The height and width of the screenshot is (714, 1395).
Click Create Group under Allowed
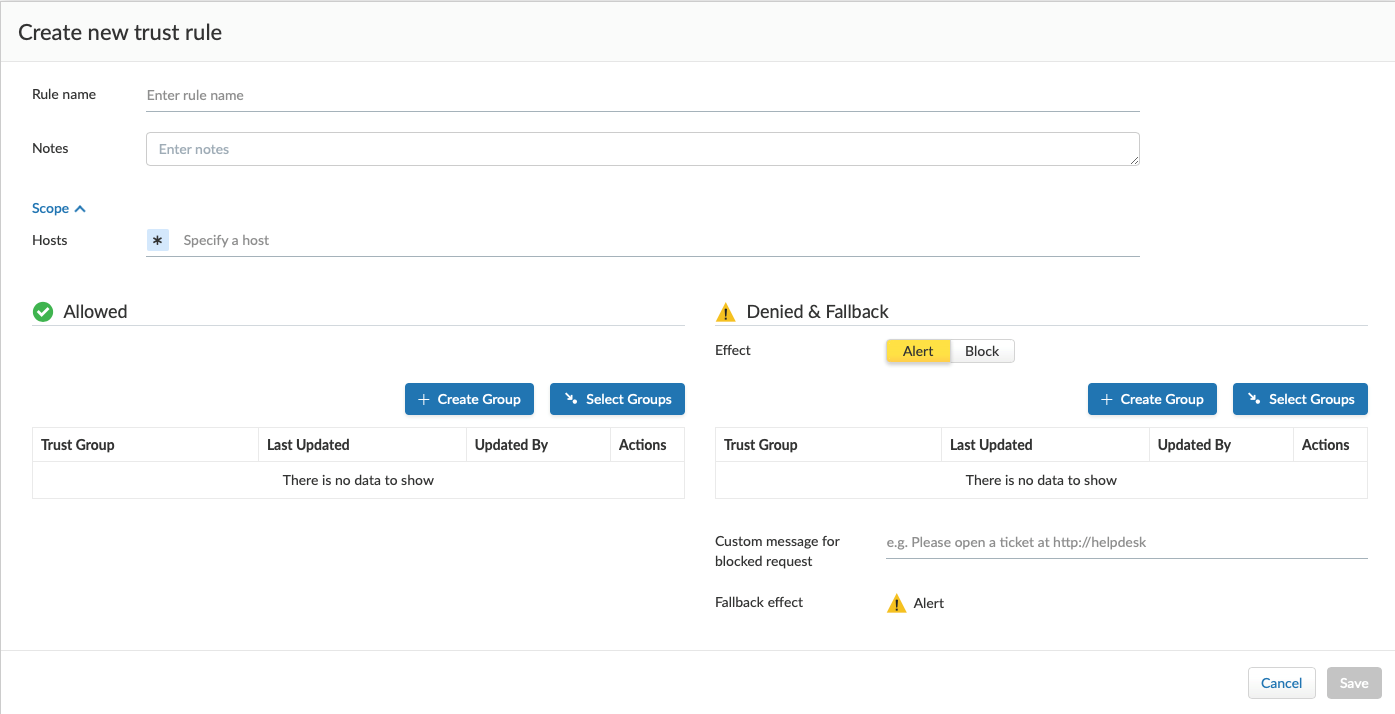[x=469, y=399]
